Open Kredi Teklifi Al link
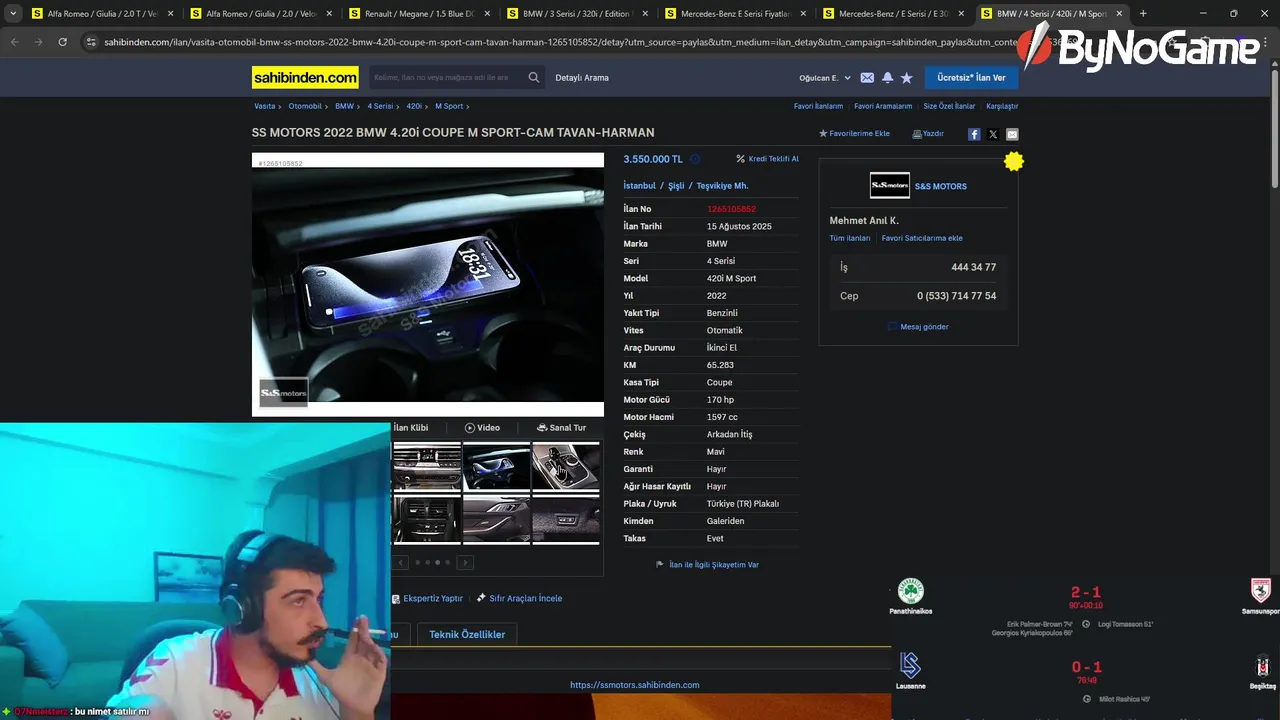The image size is (1280, 720). pos(767,159)
